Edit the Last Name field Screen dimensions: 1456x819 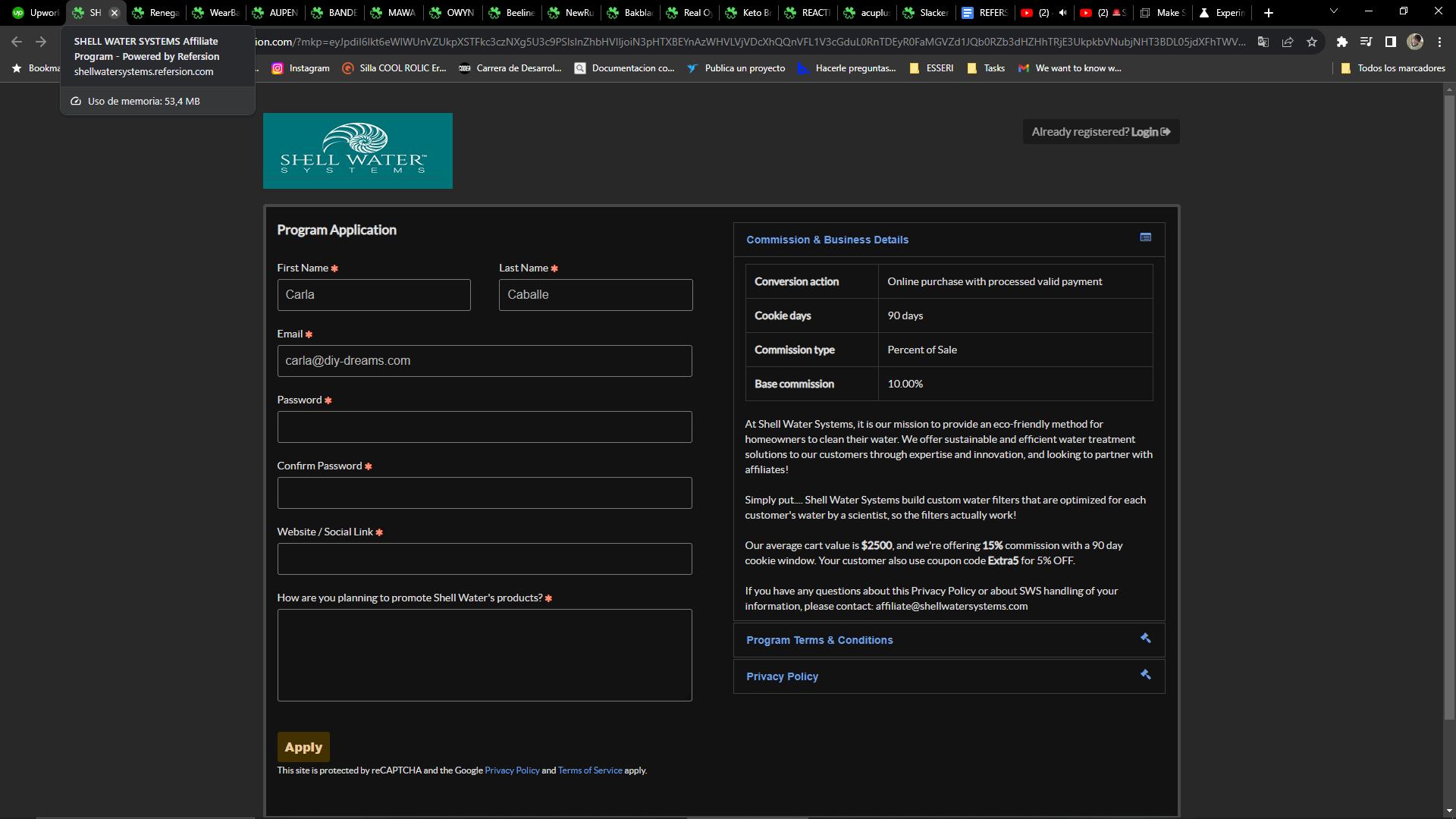tap(595, 295)
